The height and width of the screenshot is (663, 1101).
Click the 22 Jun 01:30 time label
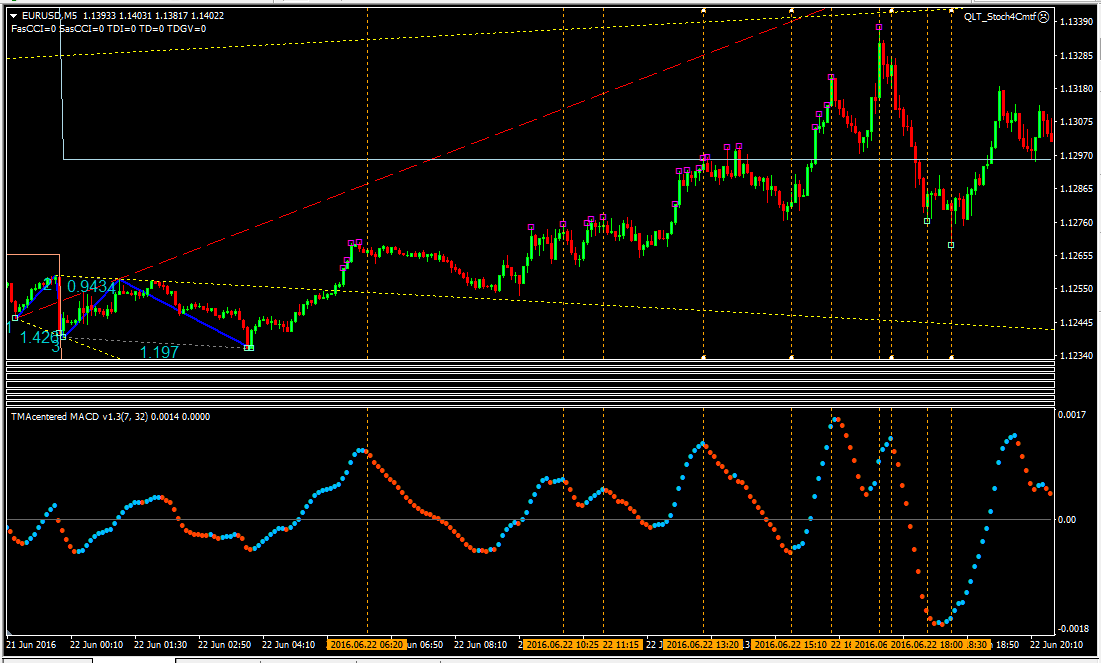[160, 644]
